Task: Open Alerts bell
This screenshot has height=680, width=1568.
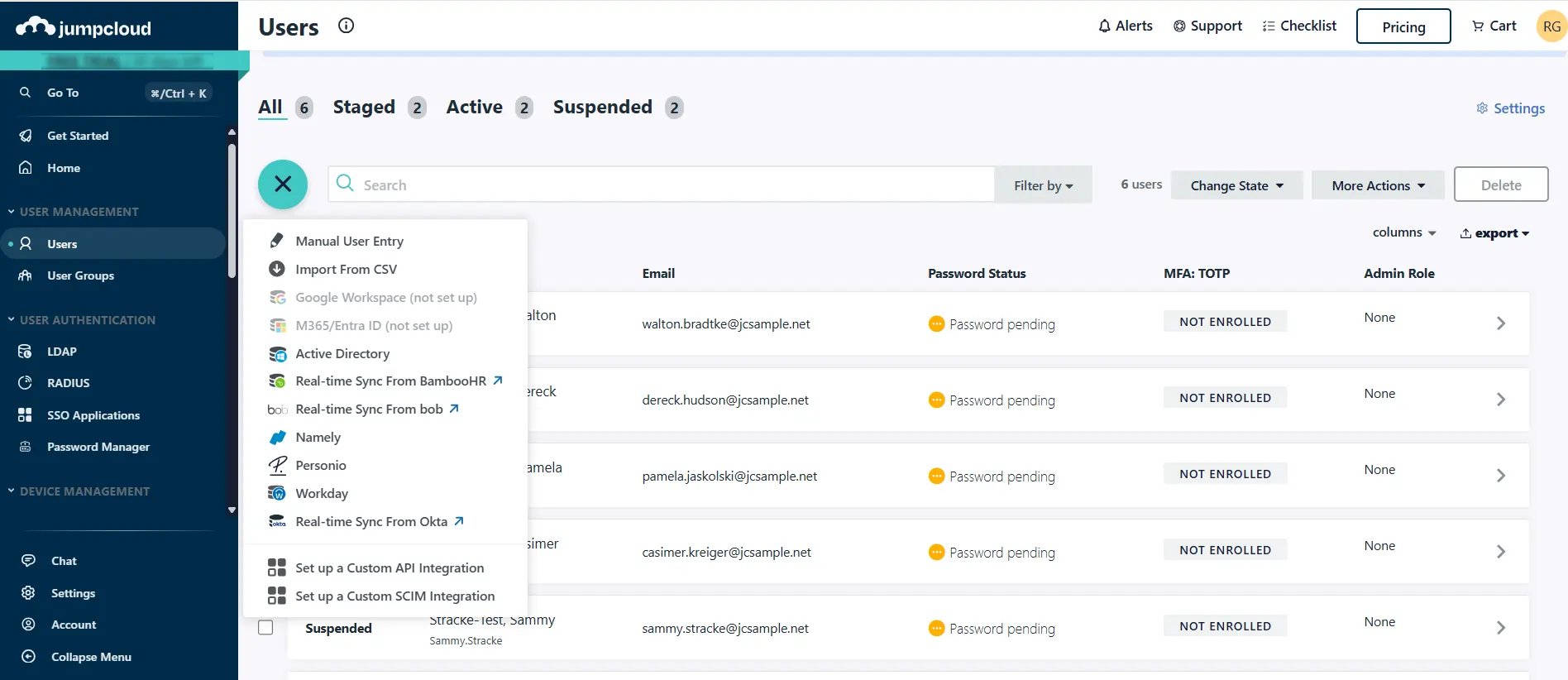Action: 1125,26
